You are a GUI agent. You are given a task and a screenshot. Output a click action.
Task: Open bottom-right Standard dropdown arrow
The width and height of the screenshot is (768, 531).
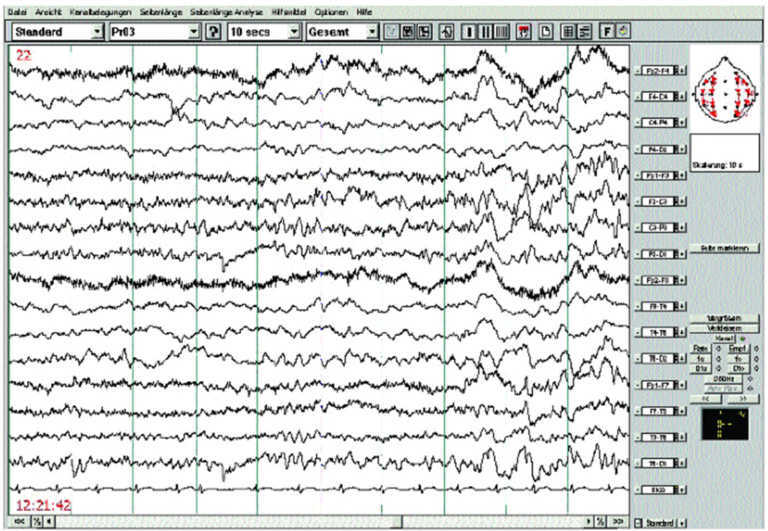[682, 523]
